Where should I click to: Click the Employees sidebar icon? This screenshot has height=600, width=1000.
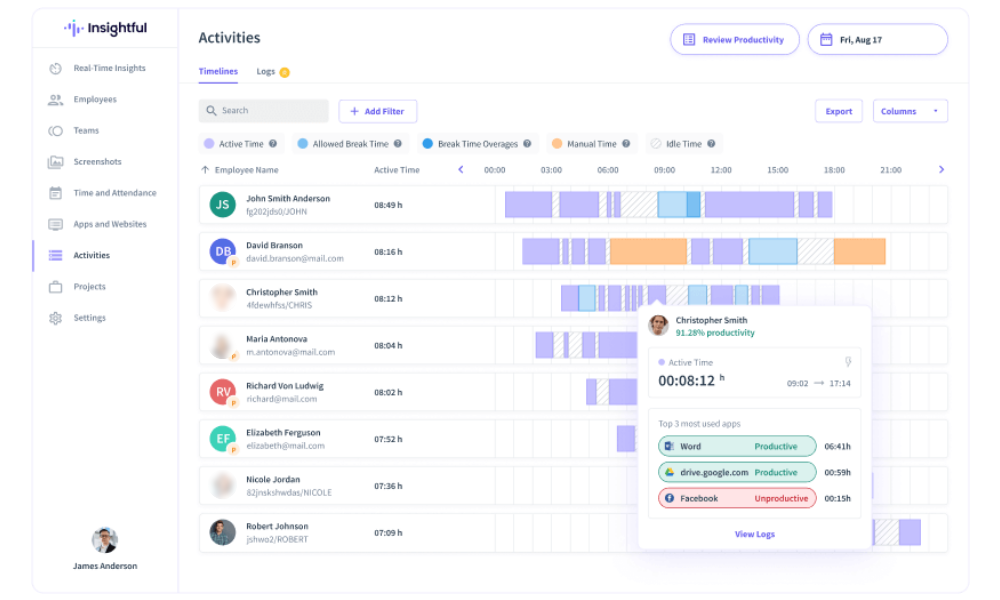(x=55, y=99)
